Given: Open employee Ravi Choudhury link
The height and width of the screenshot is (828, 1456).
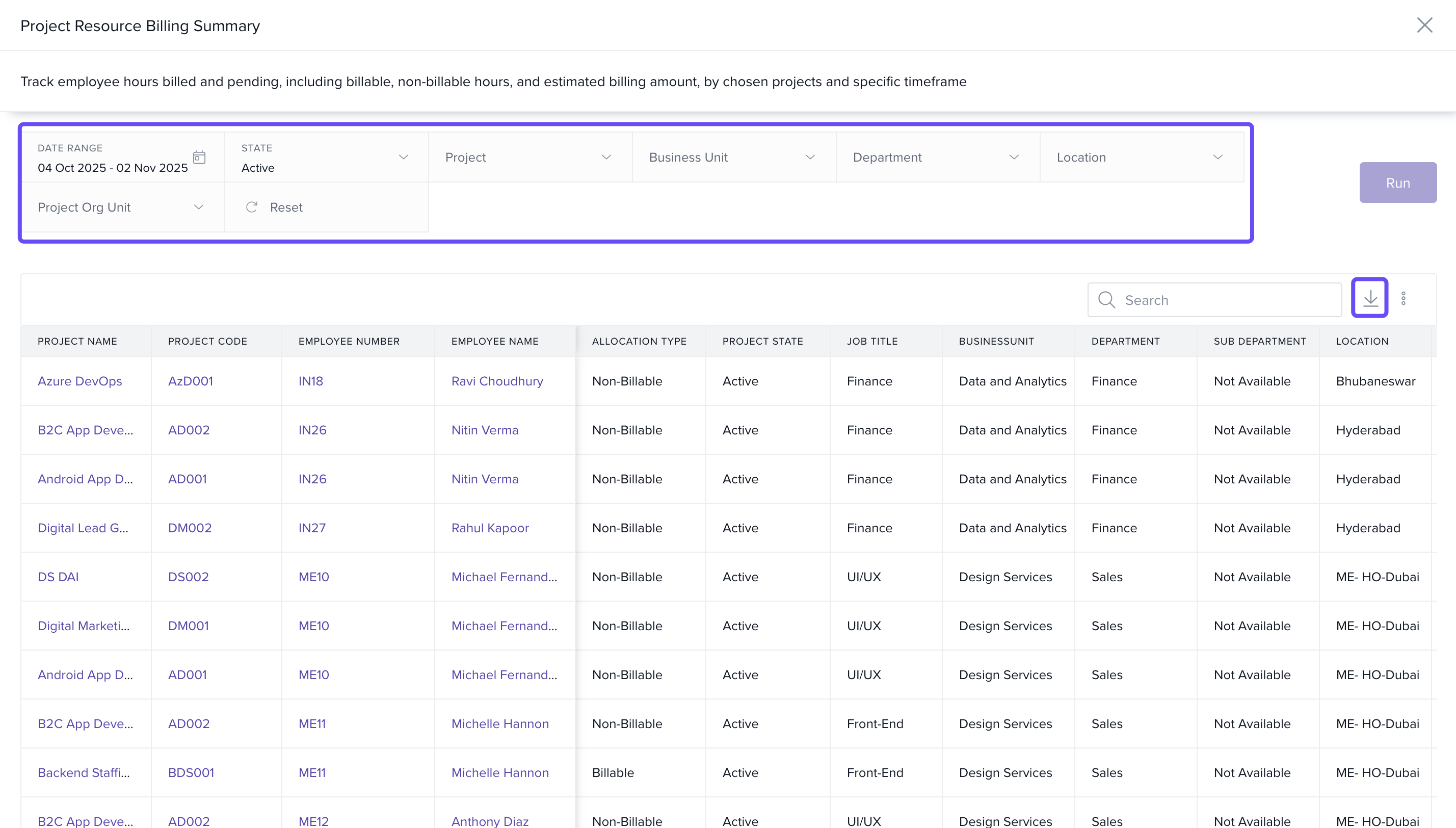Looking at the screenshot, I should click(x=497, y=381).
